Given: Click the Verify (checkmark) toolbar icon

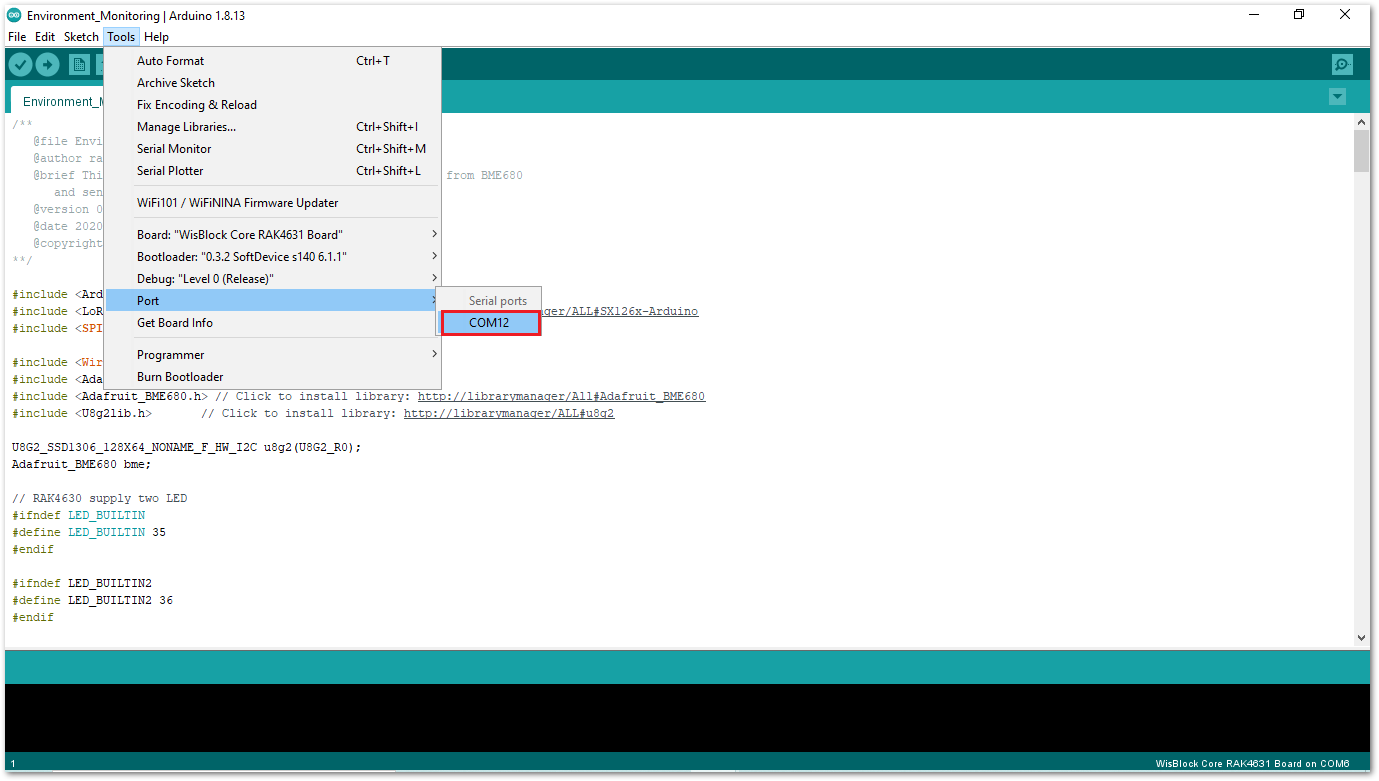Looking at the screenshot, I should (x=20, y=64).
